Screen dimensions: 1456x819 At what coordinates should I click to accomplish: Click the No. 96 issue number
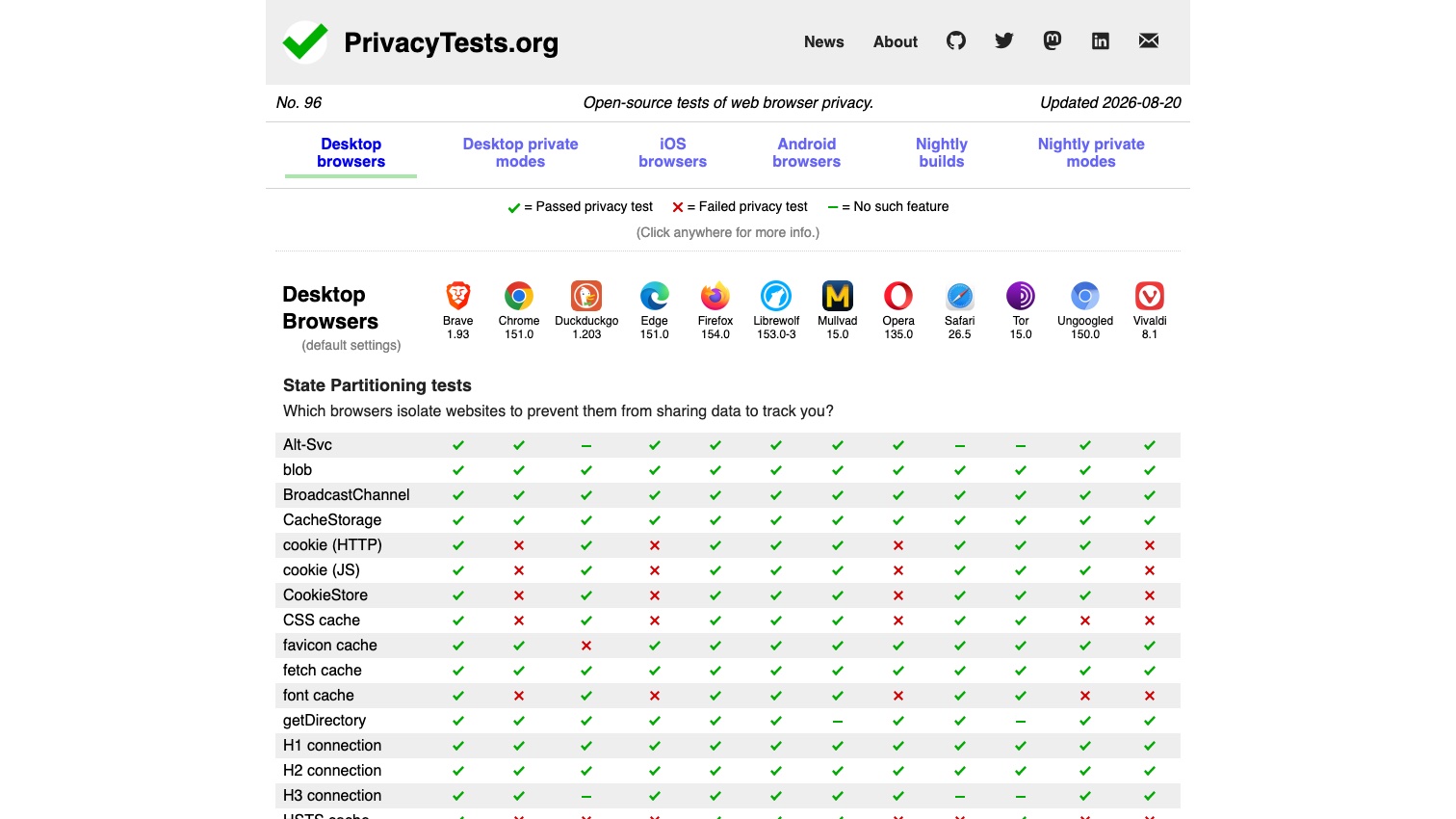click(x=299, y=102)
